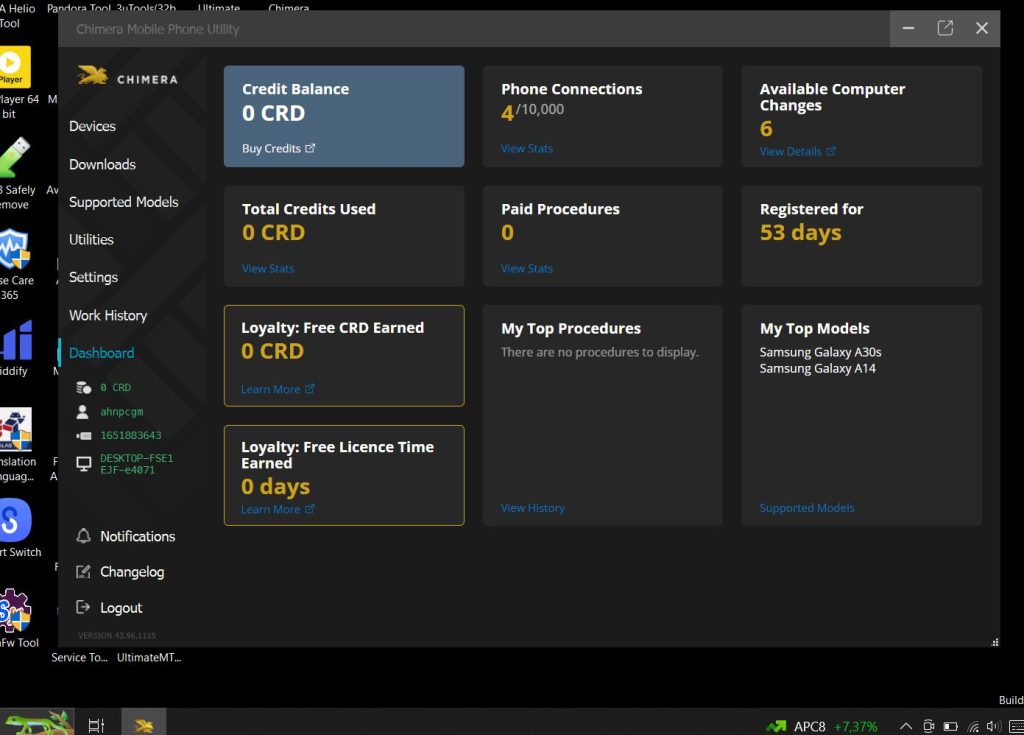Click the credits coin icon in the sidebar
1024x735 pixels.
click(83, 387)
